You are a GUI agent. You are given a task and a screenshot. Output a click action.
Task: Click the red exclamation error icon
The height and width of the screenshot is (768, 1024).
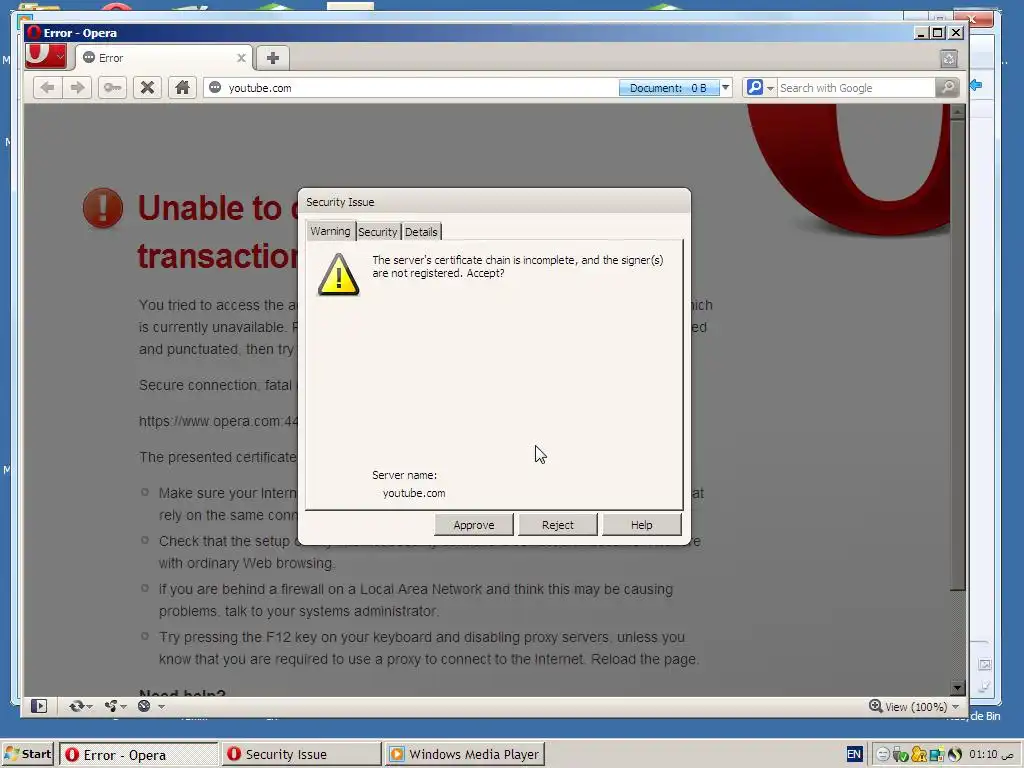(x=103, y=208)
